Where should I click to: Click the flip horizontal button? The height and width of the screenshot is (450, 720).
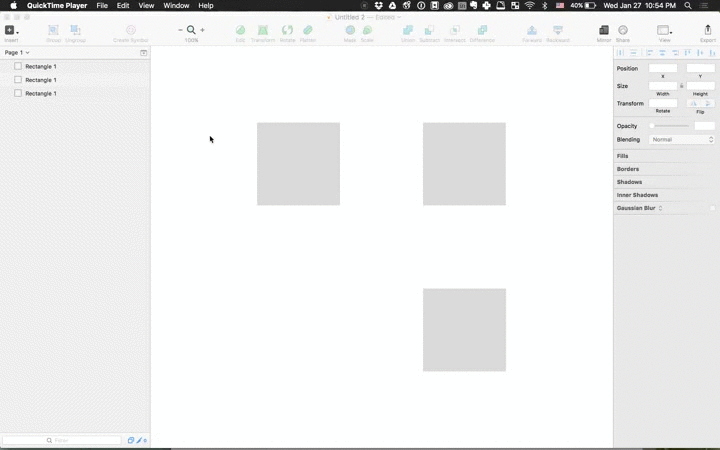click(693, 103)
